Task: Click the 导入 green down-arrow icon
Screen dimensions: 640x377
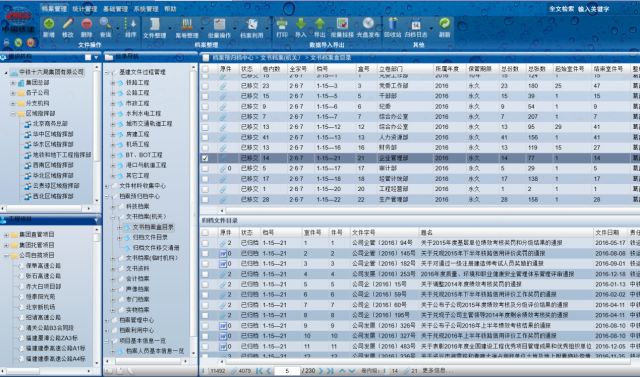Action: [x=301, y=24]
